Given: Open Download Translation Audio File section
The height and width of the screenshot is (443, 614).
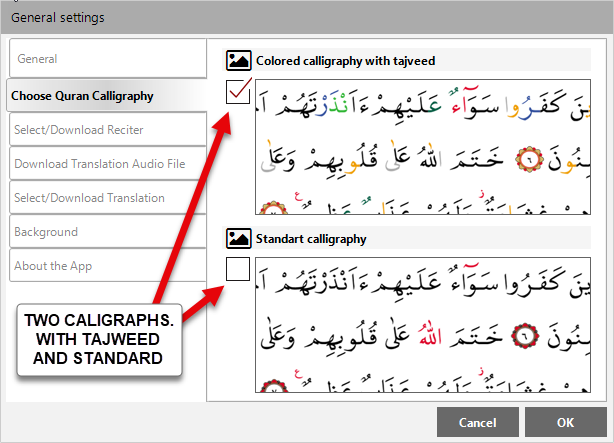Looking at the screenshot, I should point(108,164).
